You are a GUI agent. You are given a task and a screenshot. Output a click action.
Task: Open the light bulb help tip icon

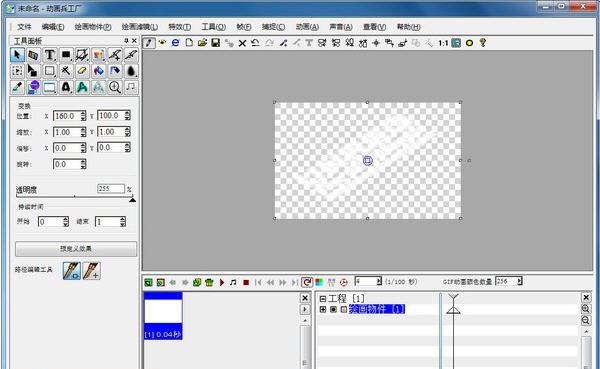tap(483, 42)
